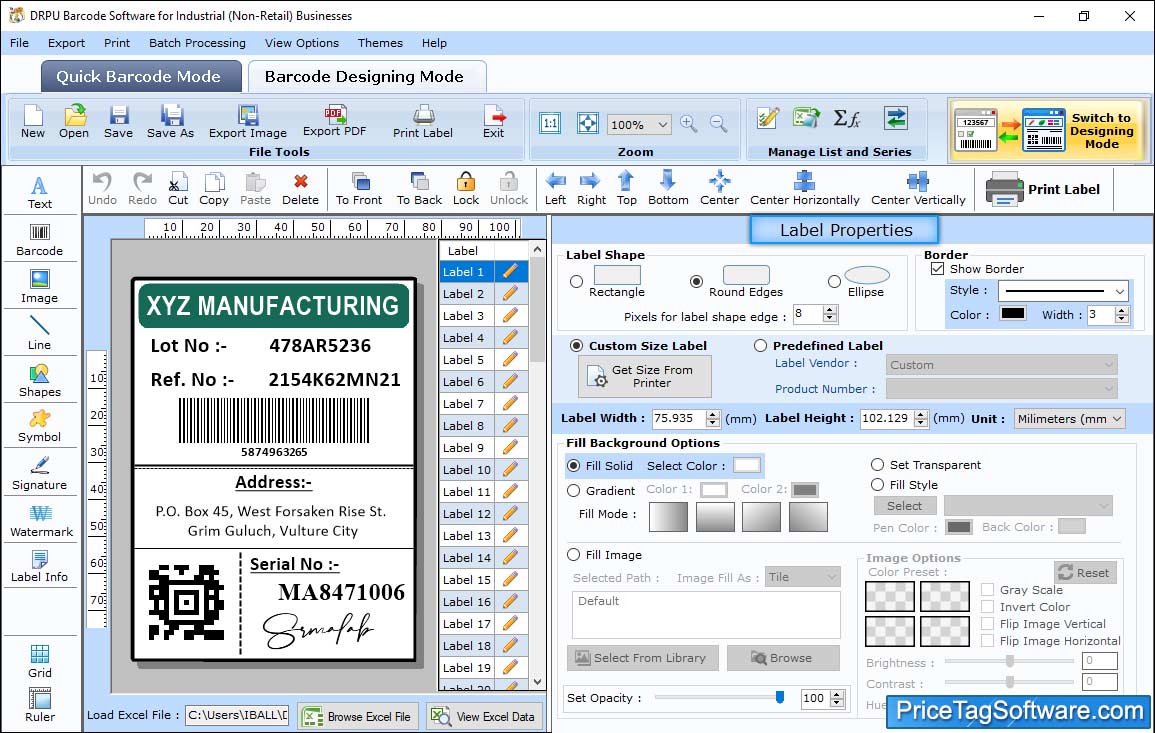Open the Batch Processing menu
The width and height of the screenshot is (1155, 733).
[197, 43]
